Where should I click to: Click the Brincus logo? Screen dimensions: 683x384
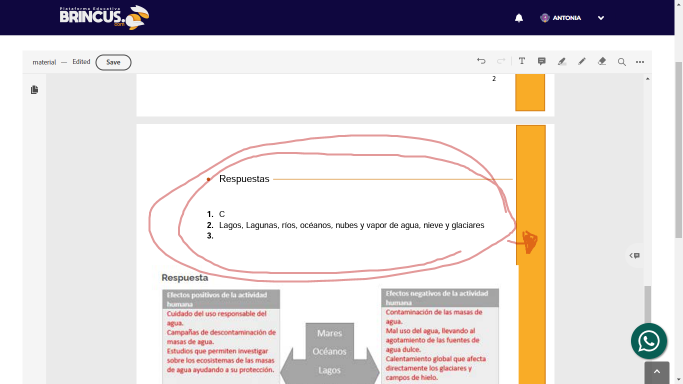click(x=104, y=17)
